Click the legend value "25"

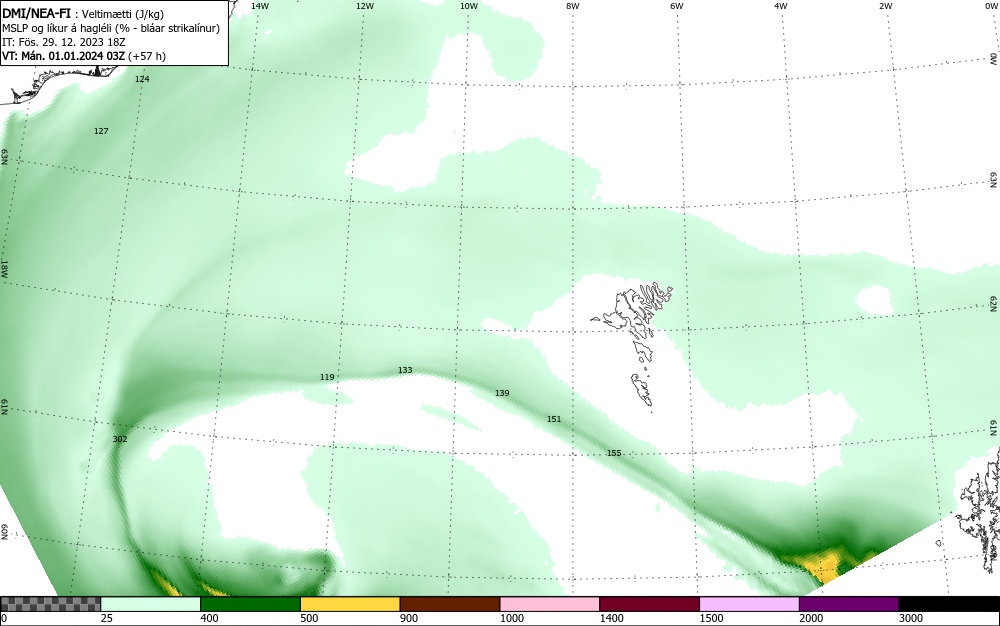[107, 618]
